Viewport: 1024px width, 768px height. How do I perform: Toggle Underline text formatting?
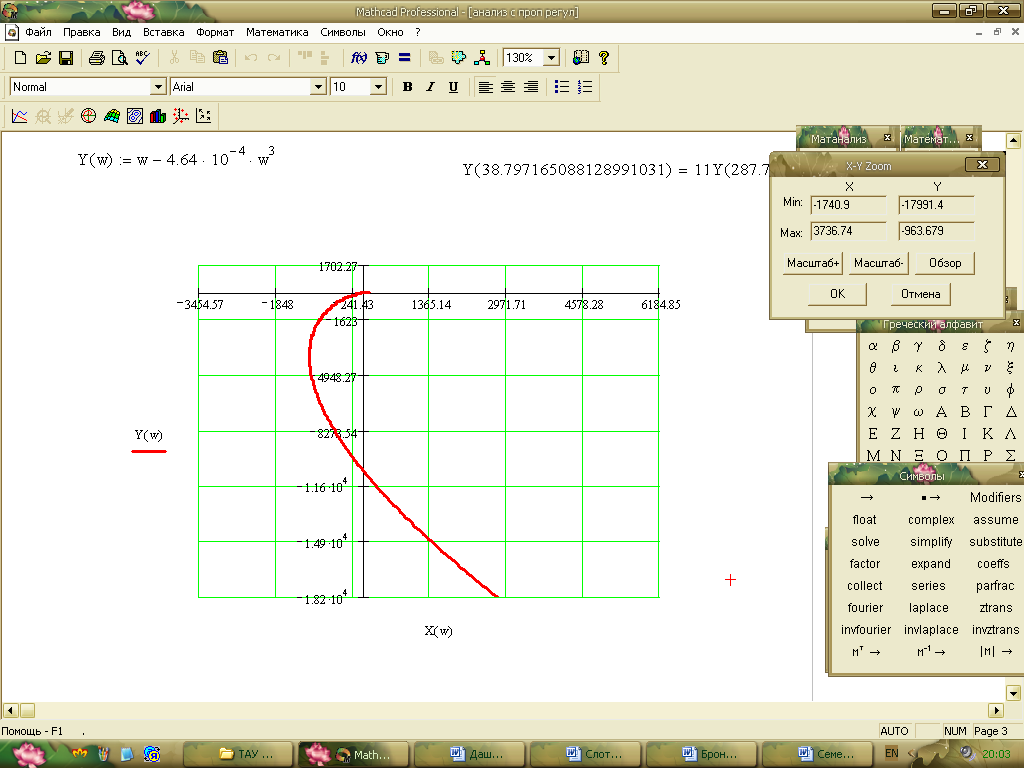tap(453, 87)
